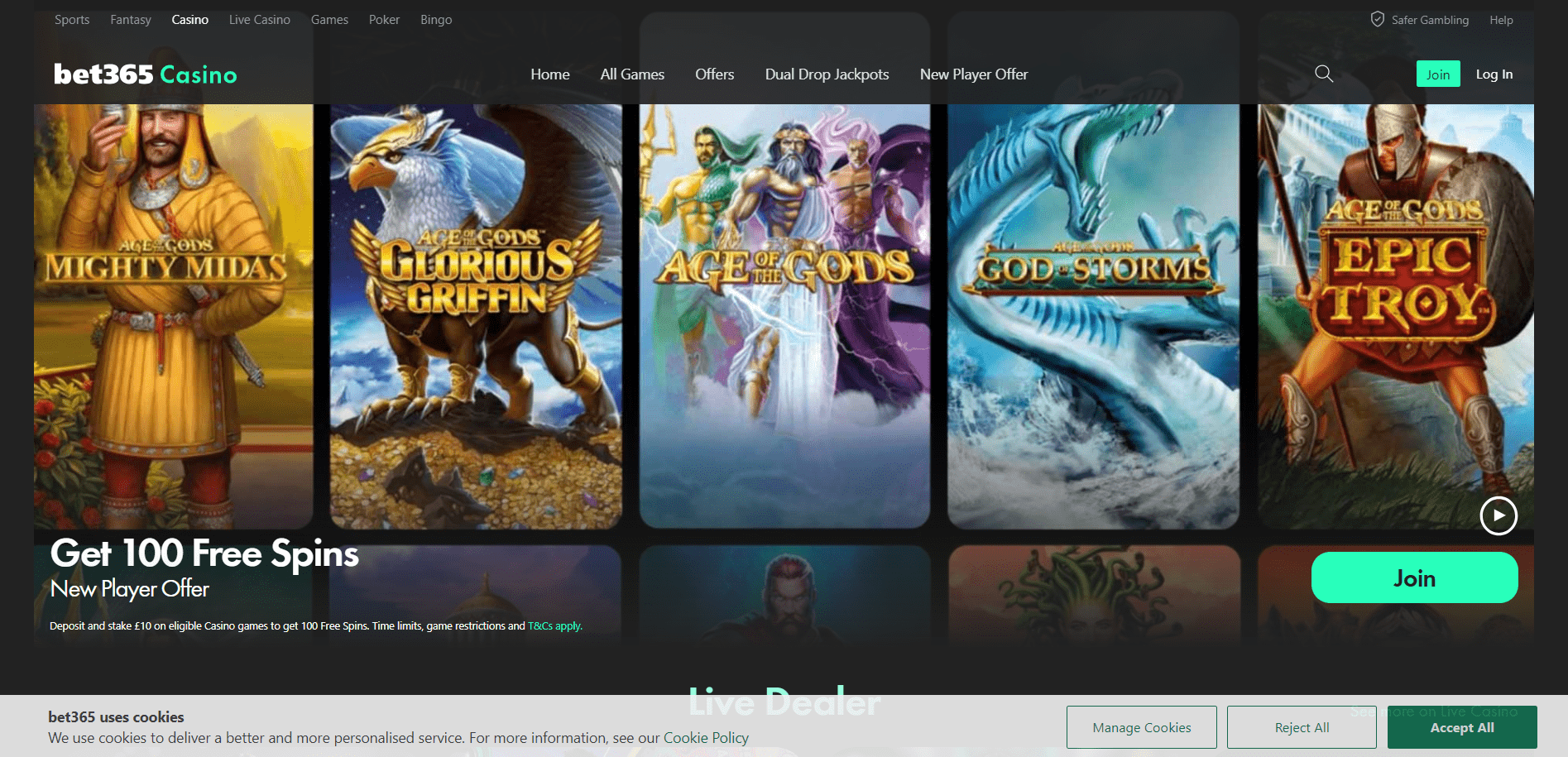Open Epic Troy game artwork
1568x757 pixels.
coord(1396,316)
